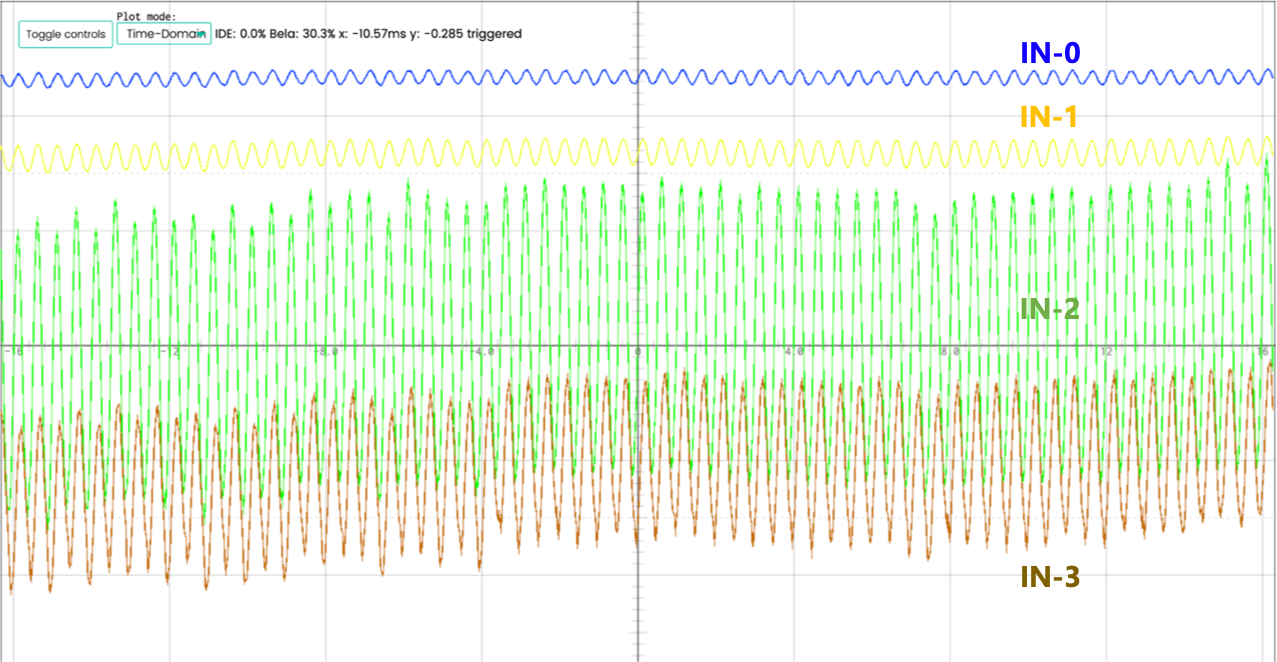Click the 8.0 tick on the time axis
Viewport: 1277px width, 662px height.
(951, 352)
